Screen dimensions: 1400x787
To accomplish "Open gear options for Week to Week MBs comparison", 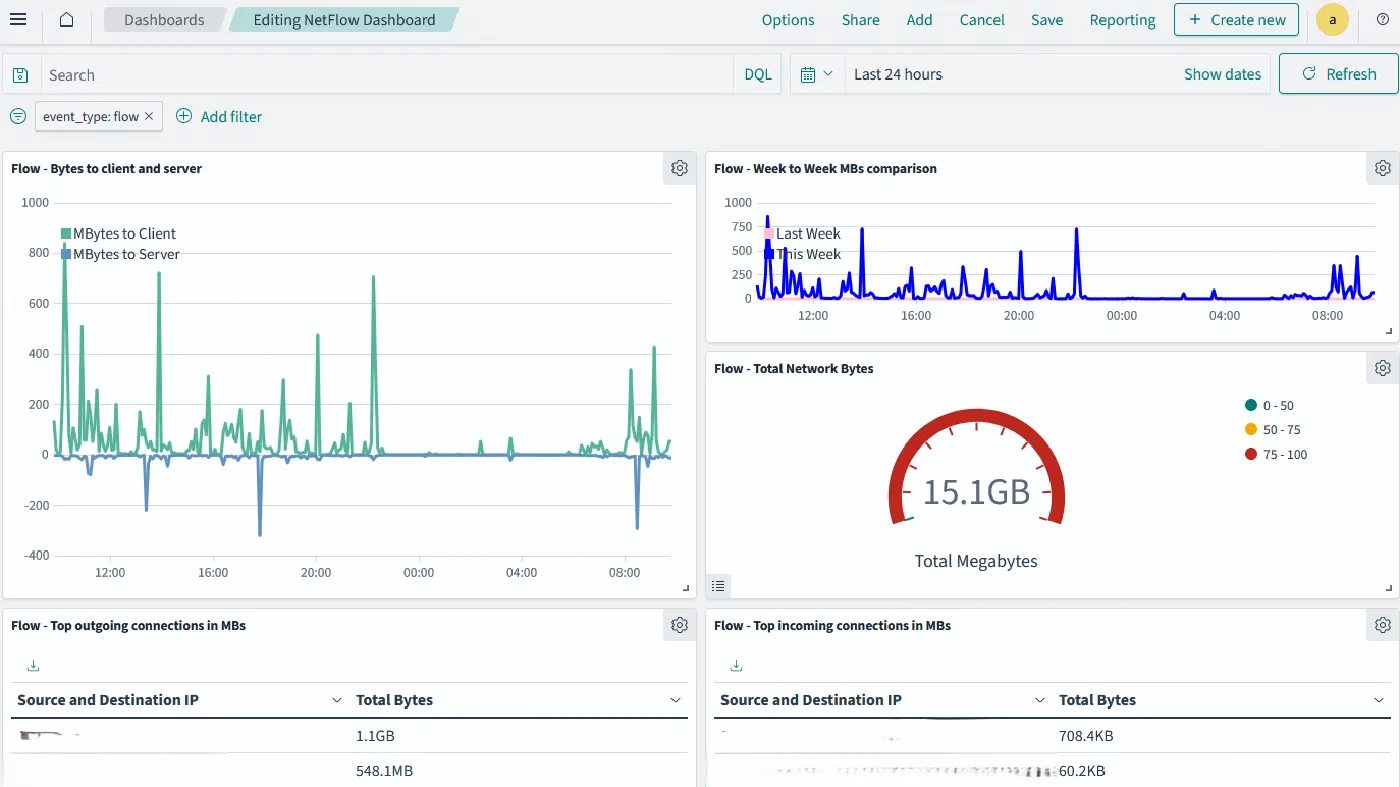I will coord(1383,168).
